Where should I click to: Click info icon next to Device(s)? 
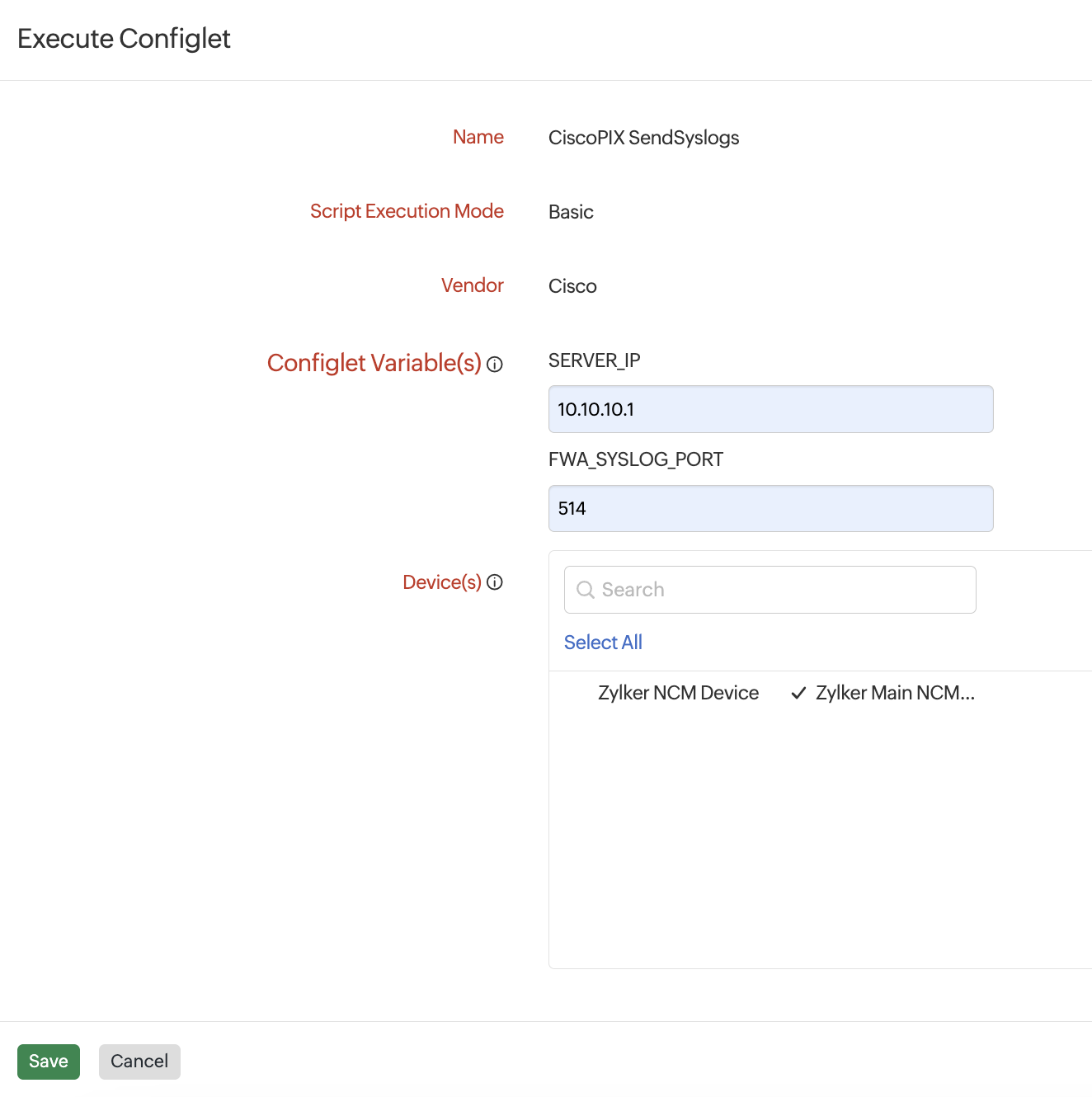pos(495,582)
